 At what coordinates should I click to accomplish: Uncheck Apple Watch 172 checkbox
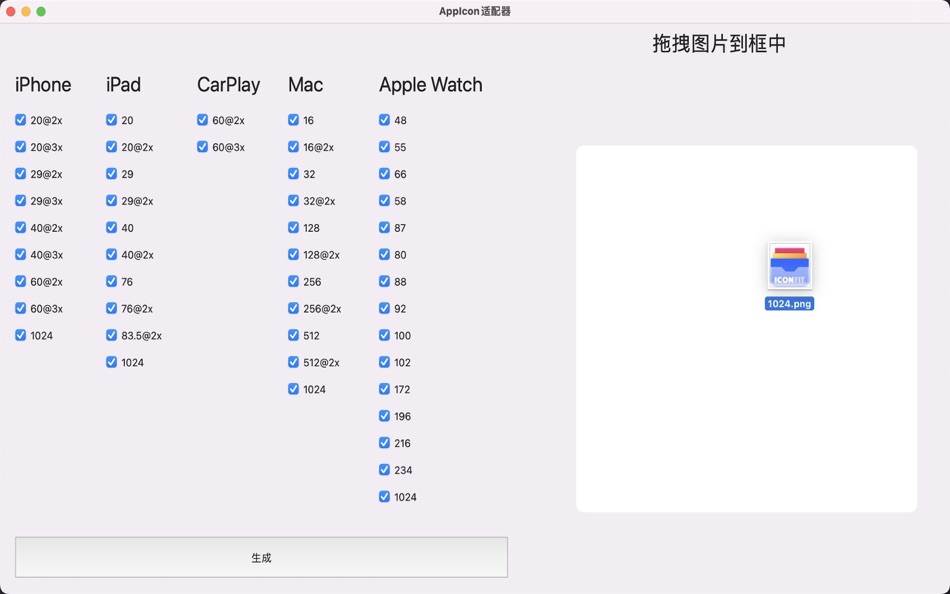(384, 389)
